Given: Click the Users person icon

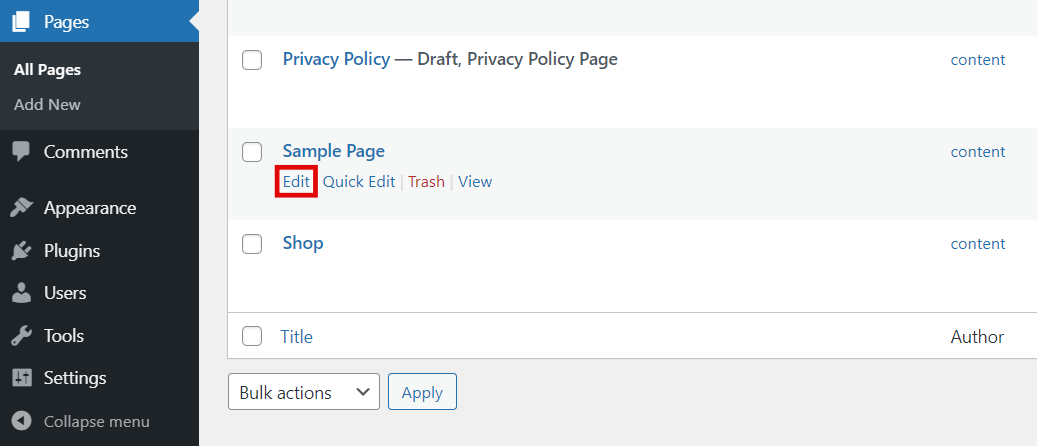Looking at the screenshot, I should pos(21,293).
